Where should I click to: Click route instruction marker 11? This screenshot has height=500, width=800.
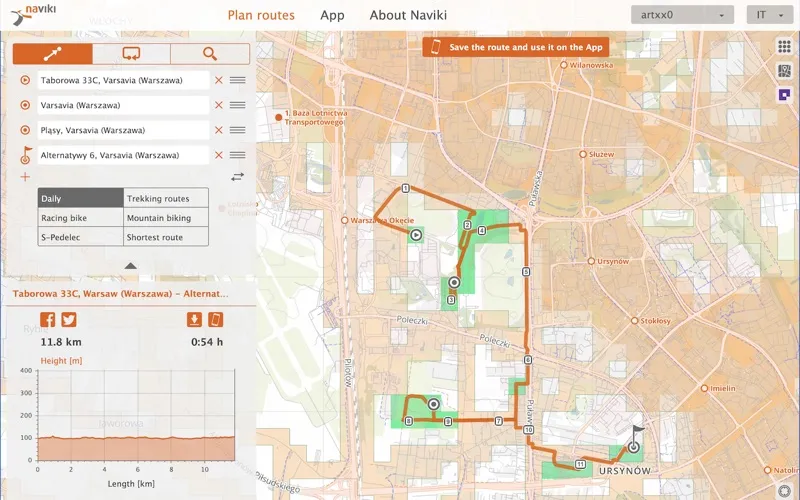pyautogui.click(x=580, y=464)
